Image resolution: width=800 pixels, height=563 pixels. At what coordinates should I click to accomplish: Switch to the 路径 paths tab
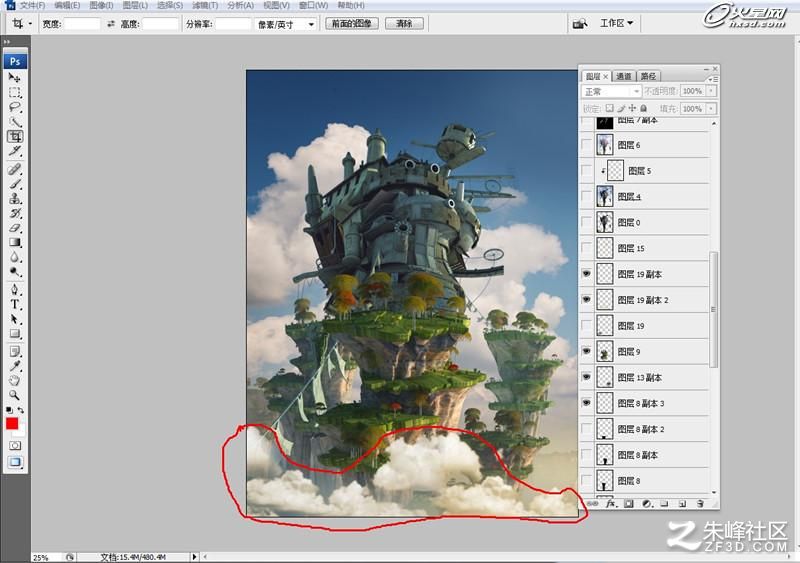click(648, 76)
